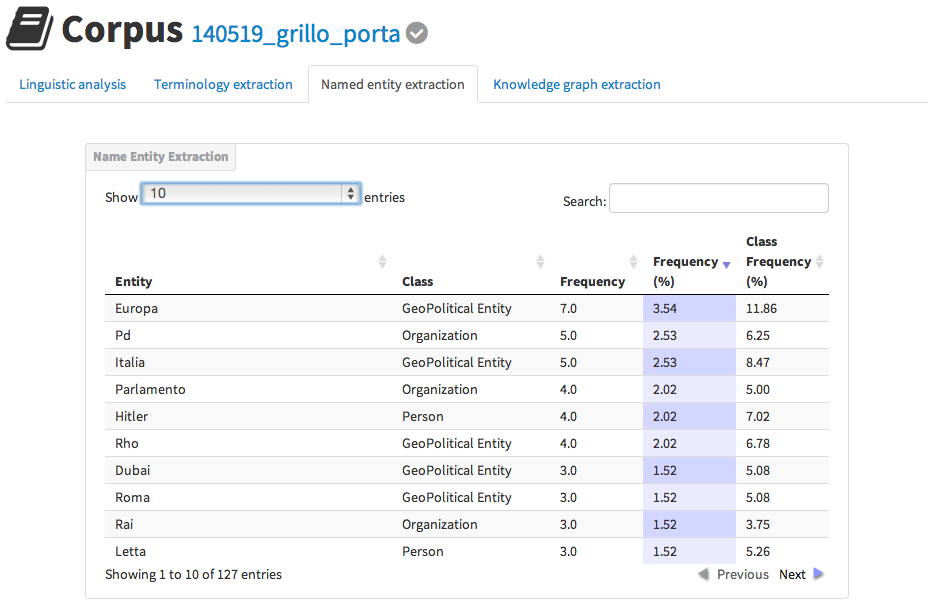Click the Corpus book icon
This screenshot has width=939, height=609.
click(x=30, y=29)
